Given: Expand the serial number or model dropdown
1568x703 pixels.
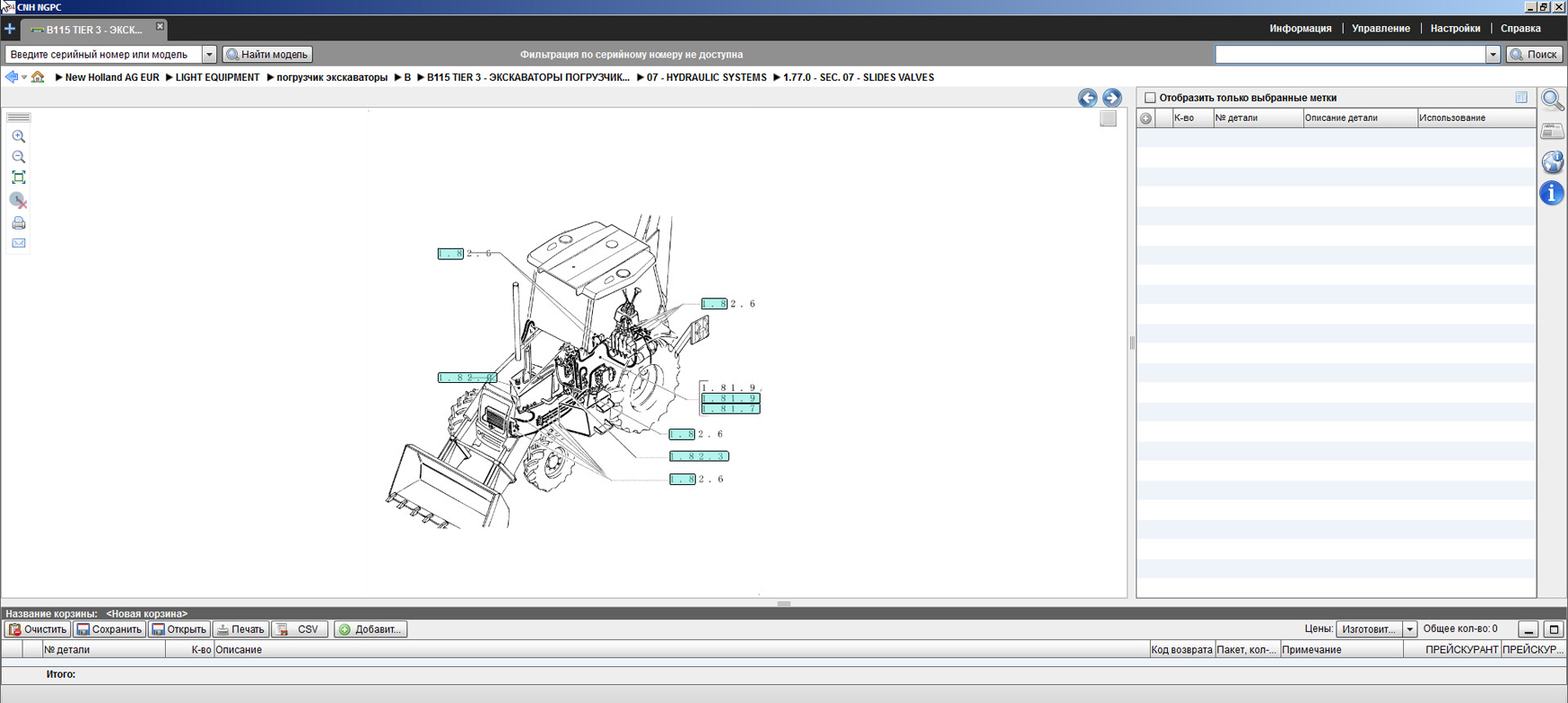Looking at the screenshot, I should [209, 55].
